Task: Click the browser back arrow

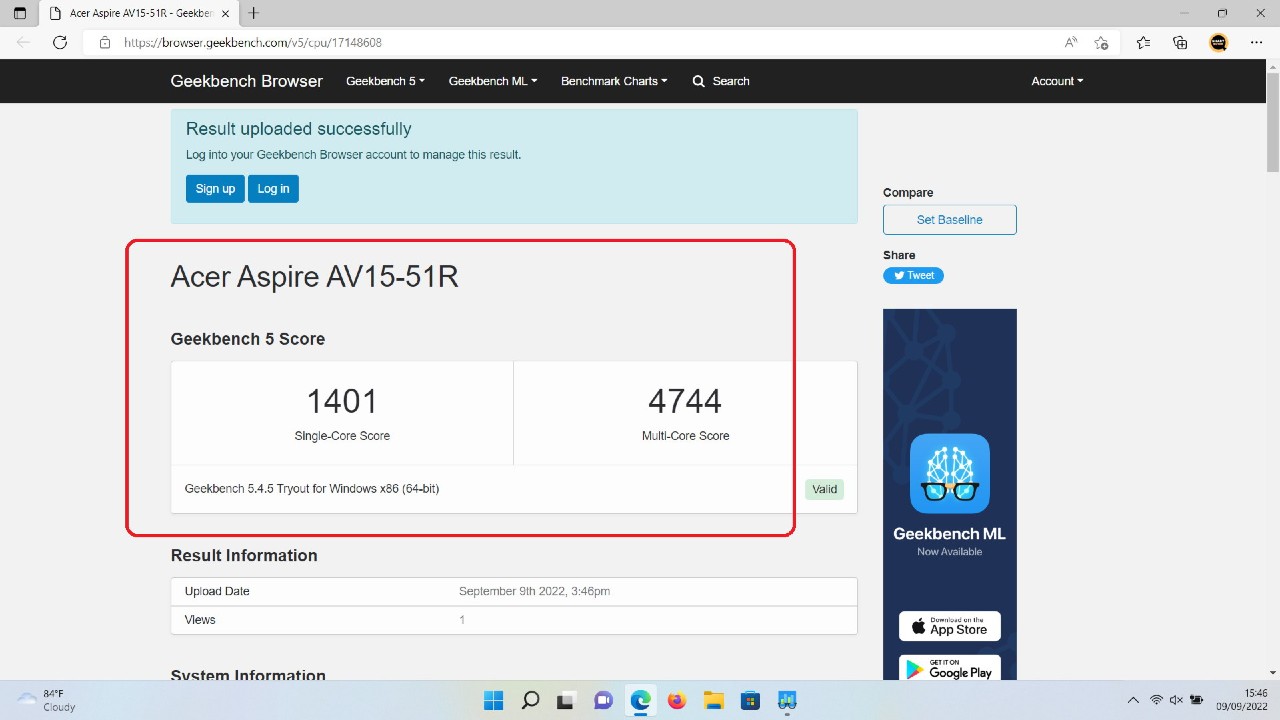Action: pos(23,43)
